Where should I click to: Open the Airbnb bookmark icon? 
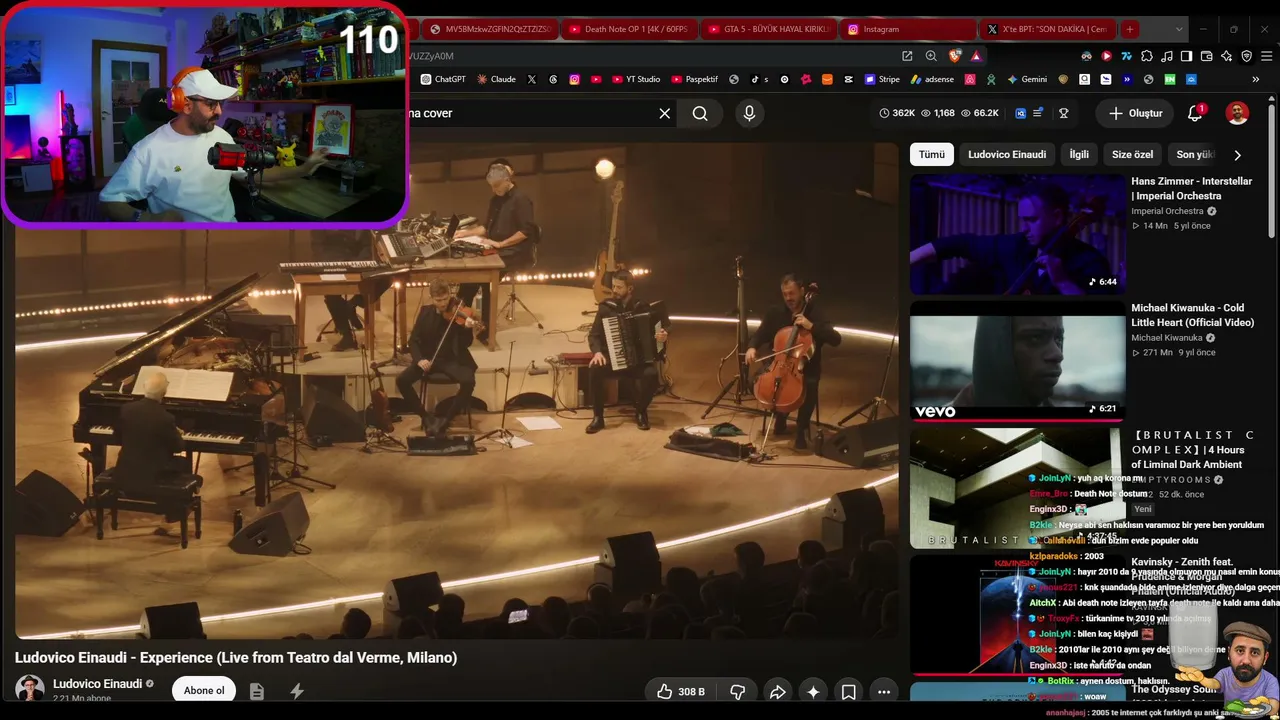point(970,79)
